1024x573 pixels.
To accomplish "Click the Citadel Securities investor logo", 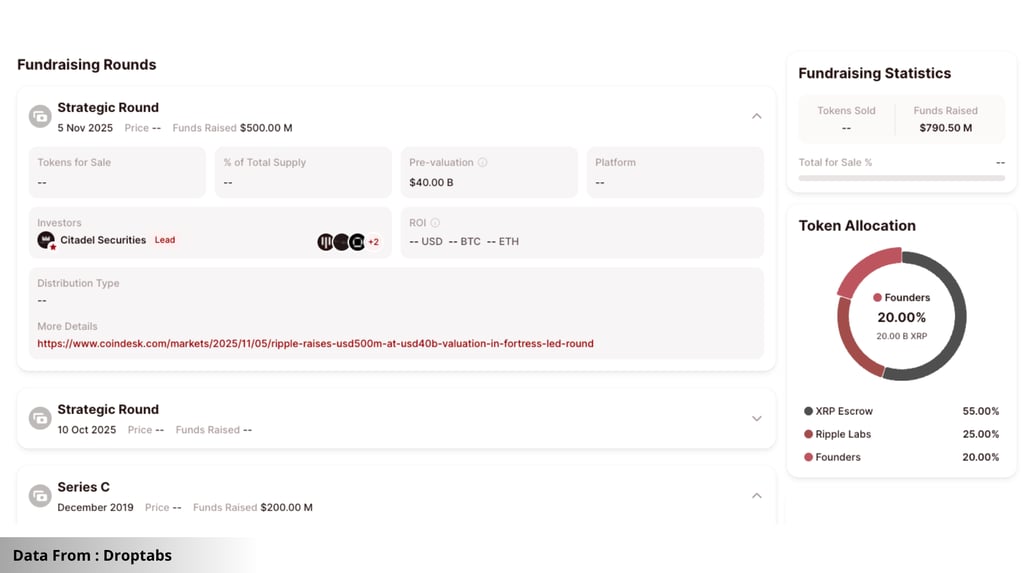I will click(x=46, y=240).
